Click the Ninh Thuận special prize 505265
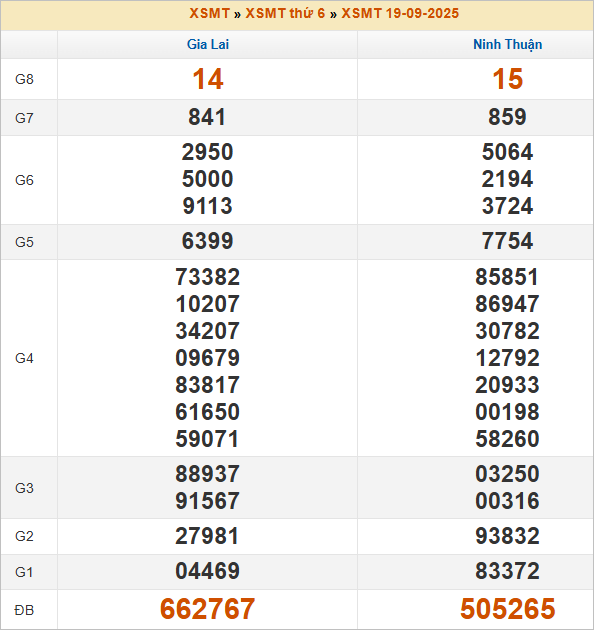Screen dimensions: 594x630 pyautogui.click(x=508, y=609)
